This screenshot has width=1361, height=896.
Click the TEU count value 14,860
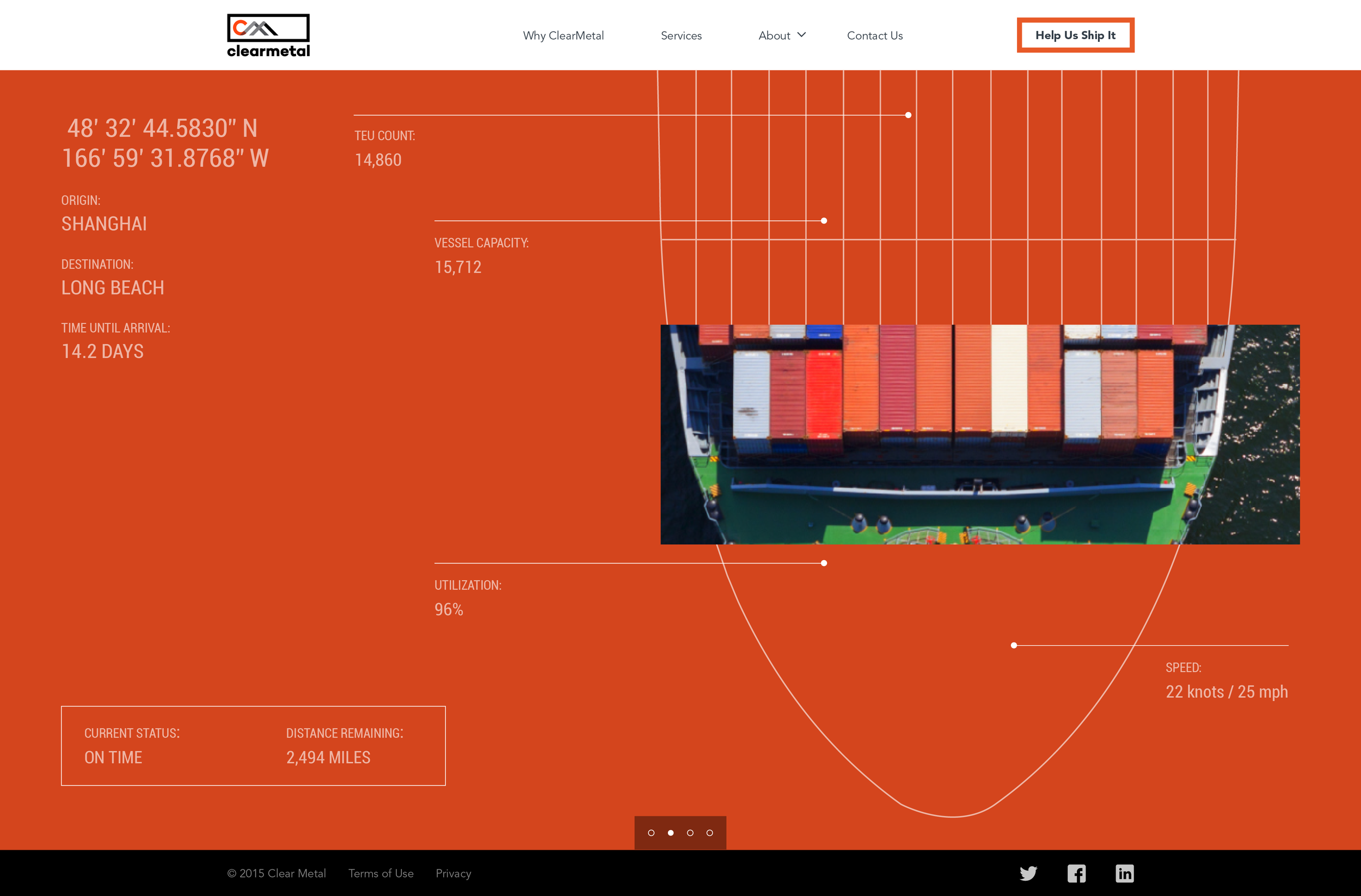tap(378, 160)
